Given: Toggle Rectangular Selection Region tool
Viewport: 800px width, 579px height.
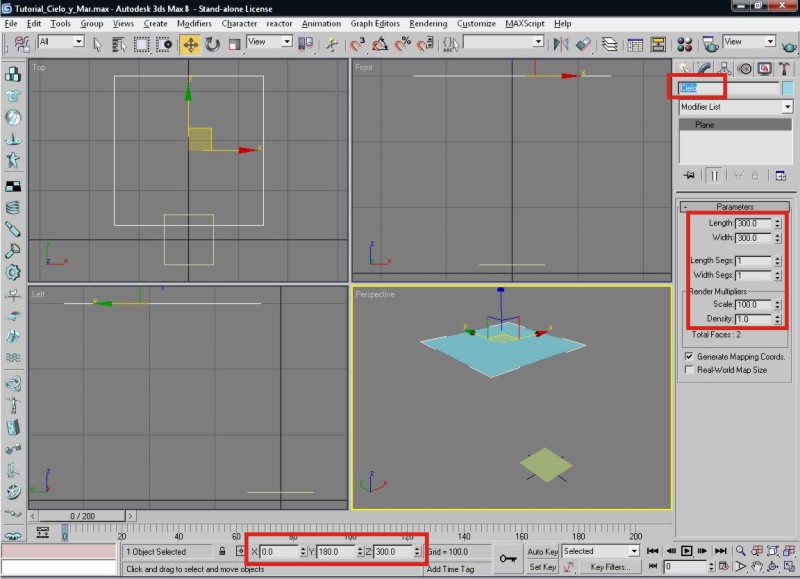Looking at the screenshot, I should (x=141, y=45).
